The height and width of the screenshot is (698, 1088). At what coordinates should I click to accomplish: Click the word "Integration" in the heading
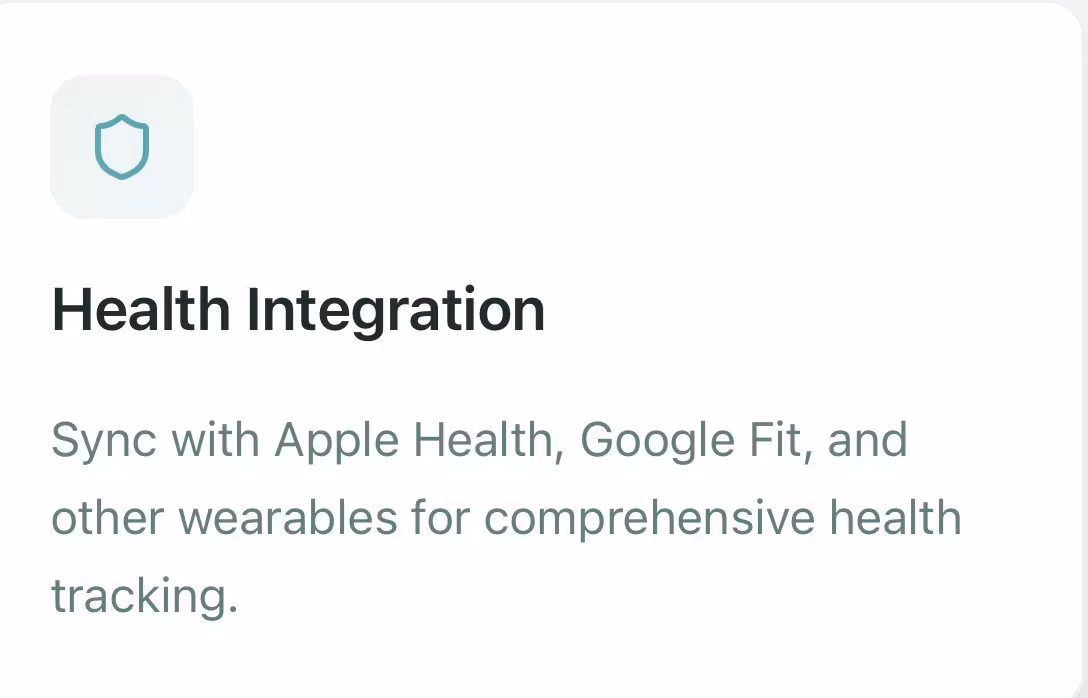(395, 309)
